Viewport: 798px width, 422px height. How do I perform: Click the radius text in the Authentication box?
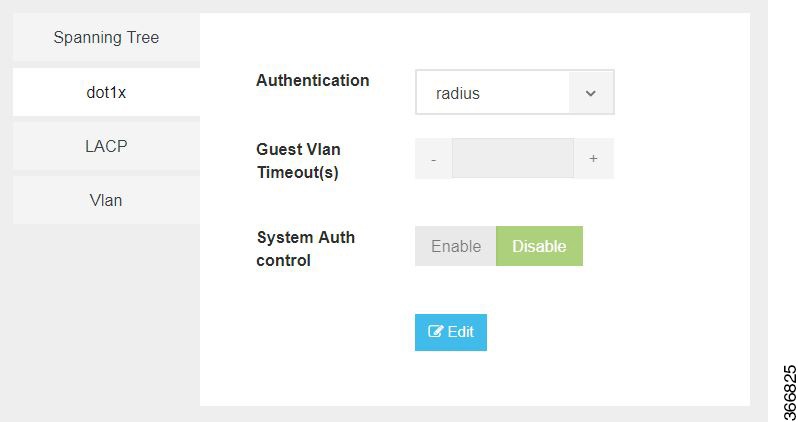point(458,94)
